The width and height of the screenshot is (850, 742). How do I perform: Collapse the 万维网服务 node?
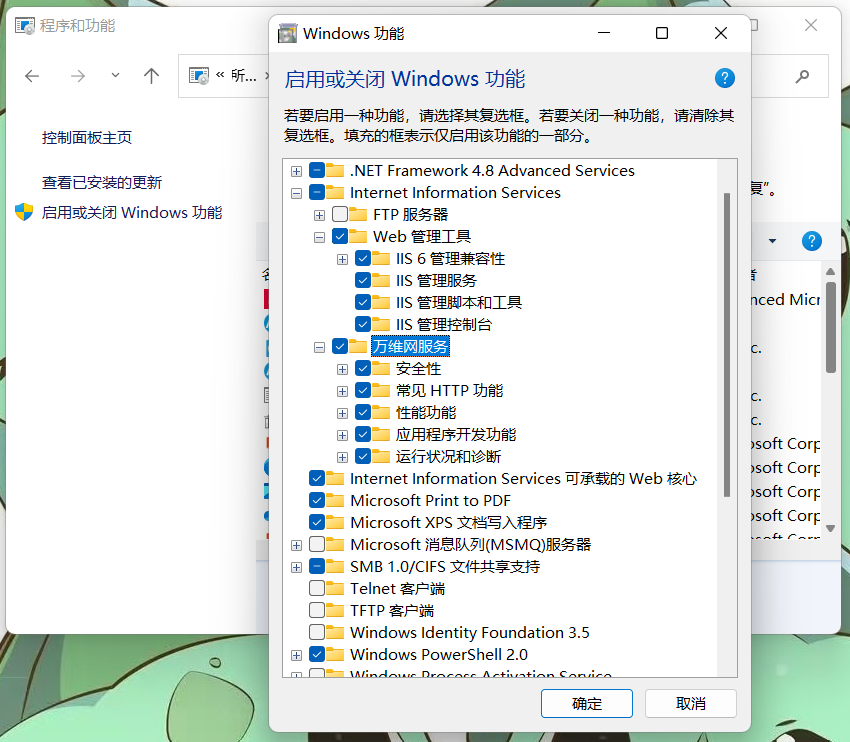[x=319, y=347]
